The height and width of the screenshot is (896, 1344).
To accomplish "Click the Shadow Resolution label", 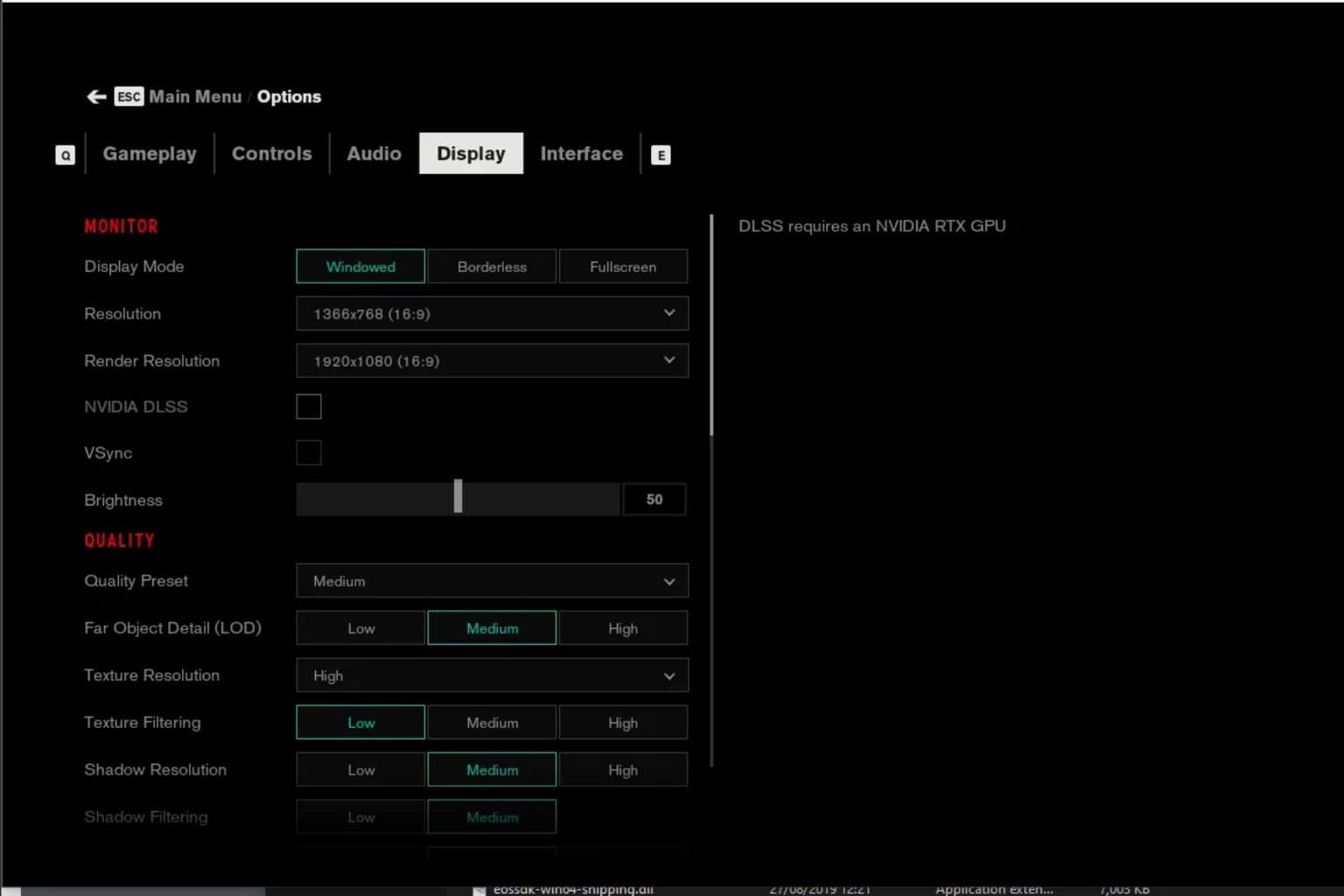I will coord(155,769).
